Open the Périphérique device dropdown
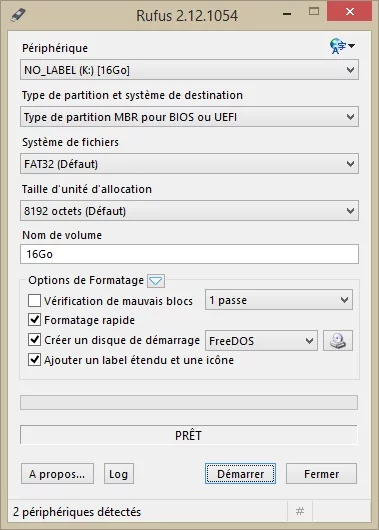Viewport: 379px width, 530px height. pos(189,70)
